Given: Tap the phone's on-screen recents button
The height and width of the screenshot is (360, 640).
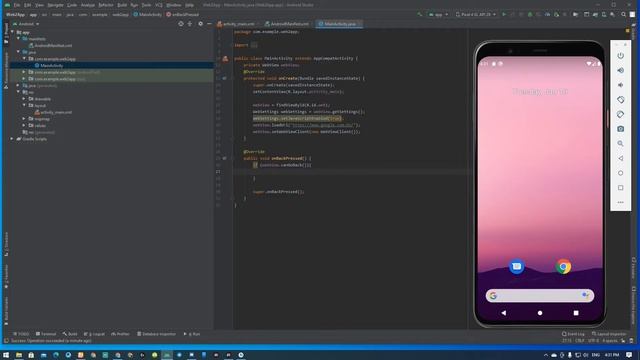Looking at the screenshot, I should click(576, 313).
